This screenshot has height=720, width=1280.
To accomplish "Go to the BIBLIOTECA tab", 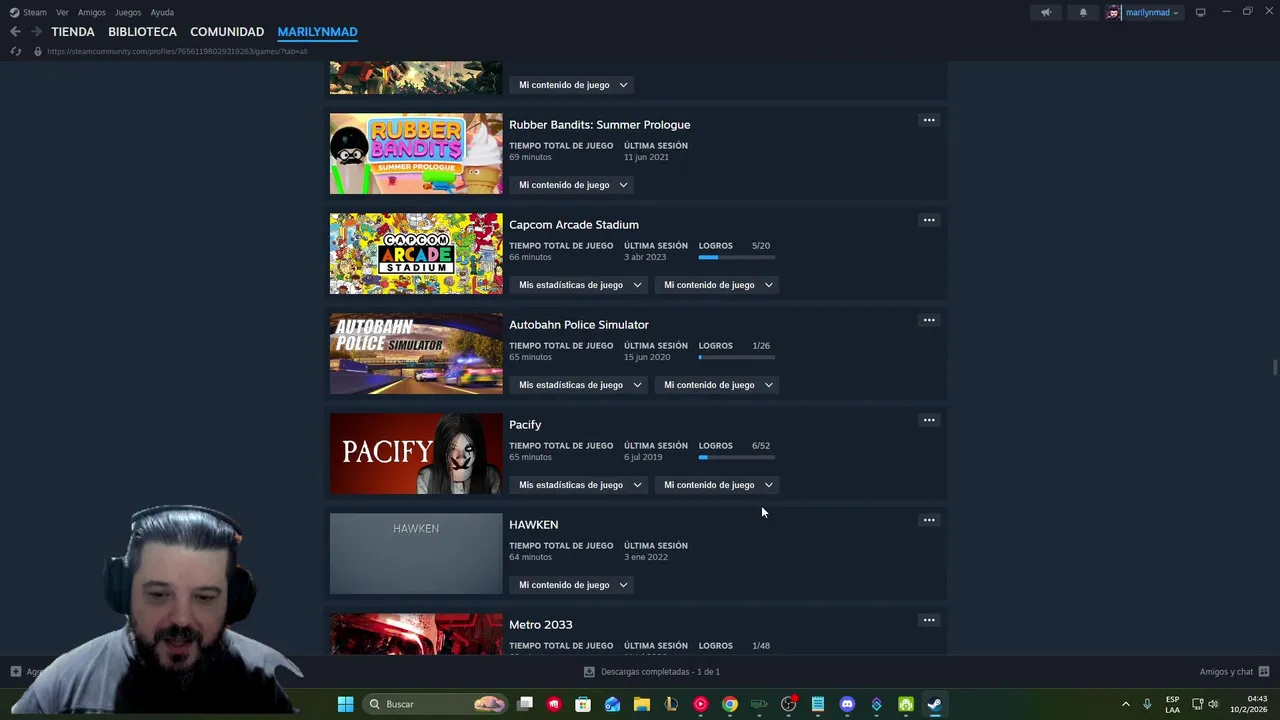I will [x=142, y=32].
